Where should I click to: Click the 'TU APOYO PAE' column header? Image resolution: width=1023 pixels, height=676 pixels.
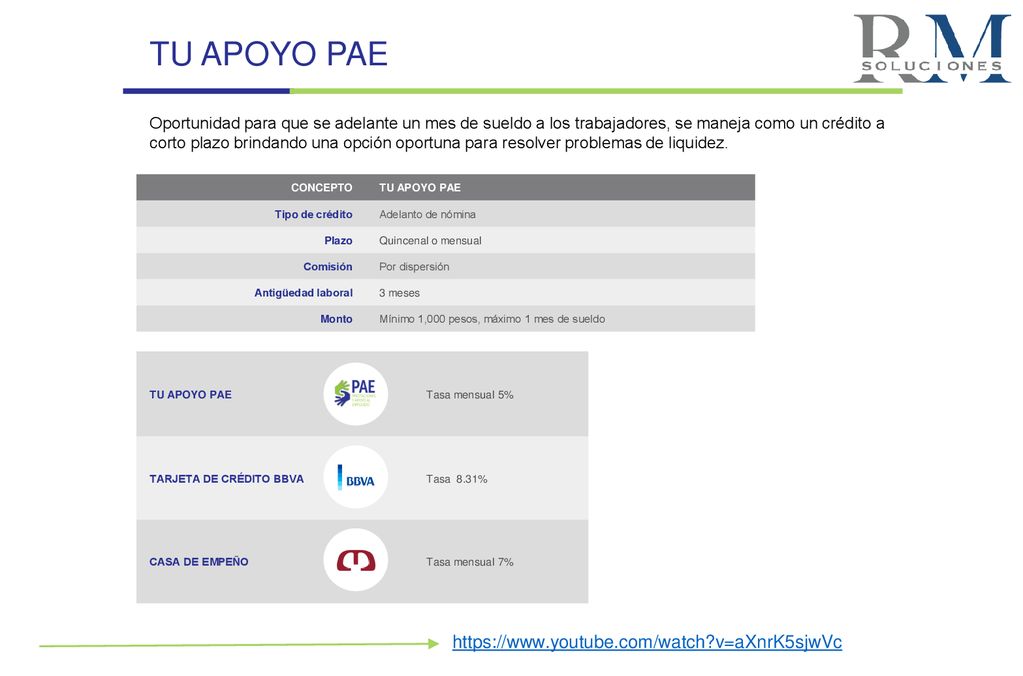pyautogui.click(x=420, y=188)
